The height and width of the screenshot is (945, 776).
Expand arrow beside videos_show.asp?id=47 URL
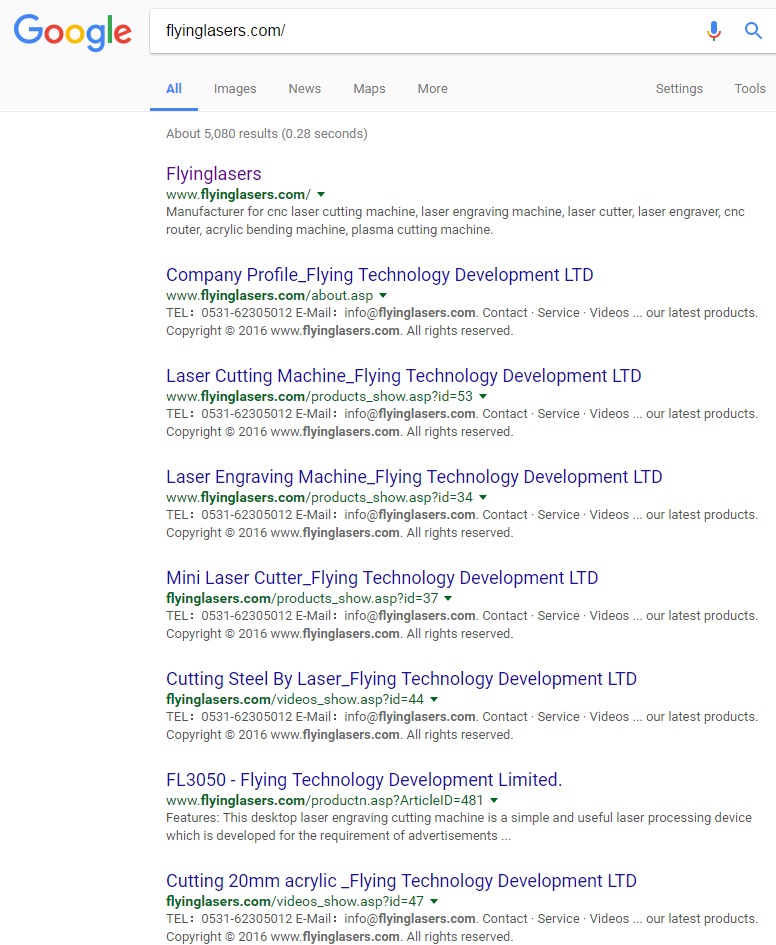coord(434,902)
